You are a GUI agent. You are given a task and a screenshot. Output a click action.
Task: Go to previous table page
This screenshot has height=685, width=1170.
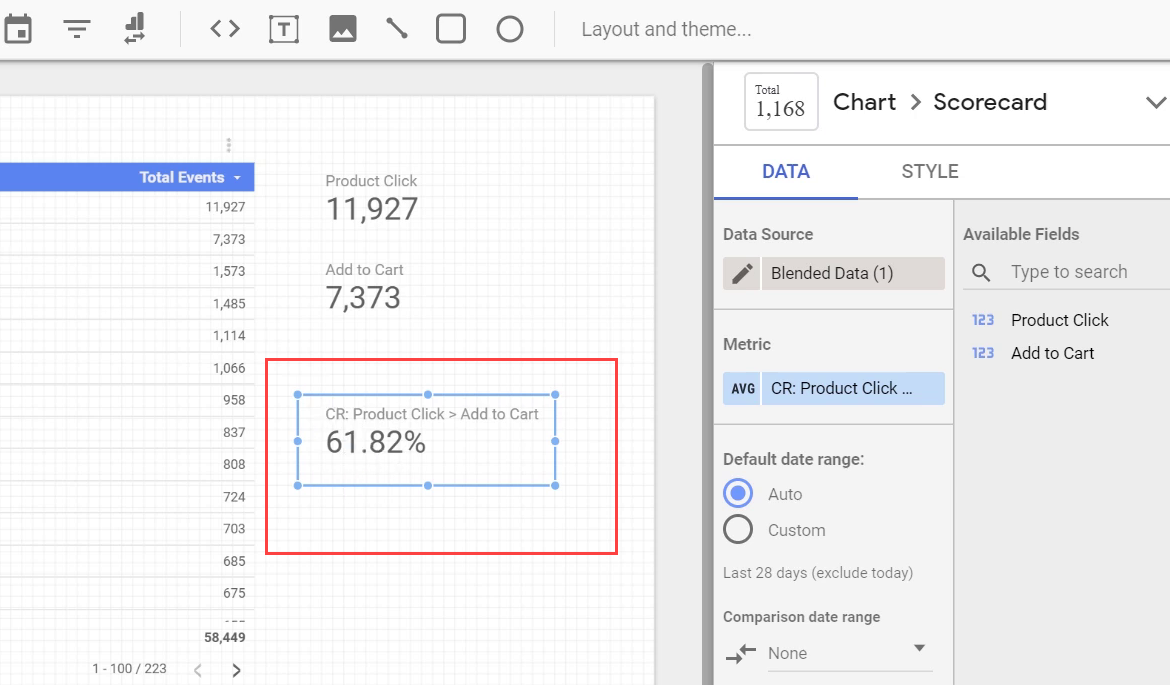tap(198, 670)
